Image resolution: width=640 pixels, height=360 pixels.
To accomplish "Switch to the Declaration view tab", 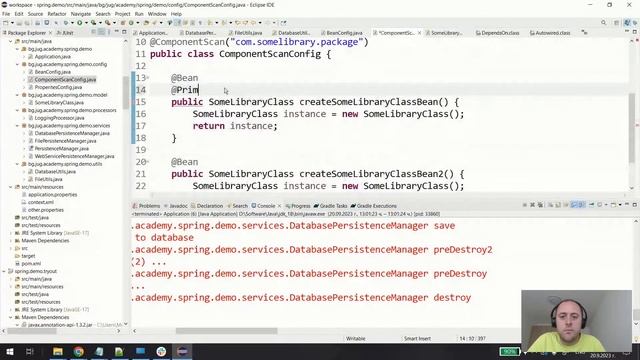I will click(x=207, y=206).
